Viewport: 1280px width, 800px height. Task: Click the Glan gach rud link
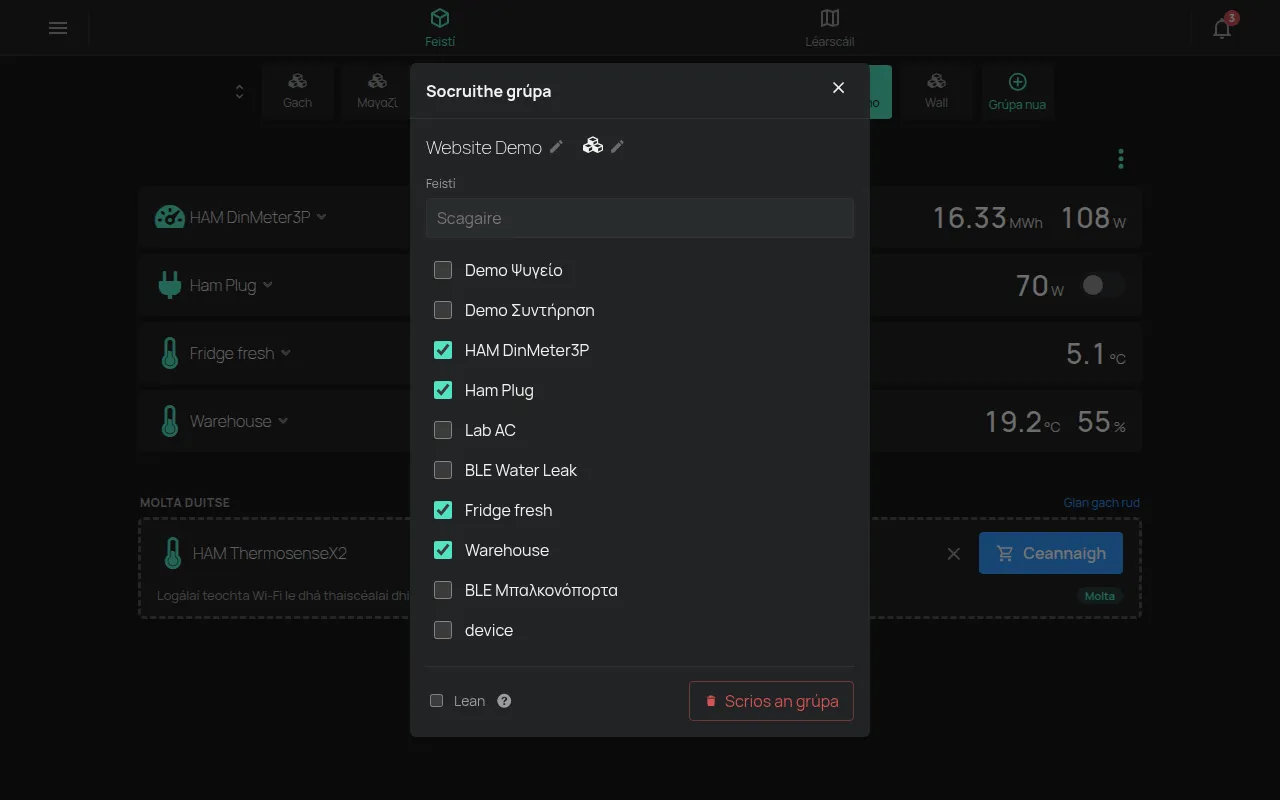coord(1101,503)
